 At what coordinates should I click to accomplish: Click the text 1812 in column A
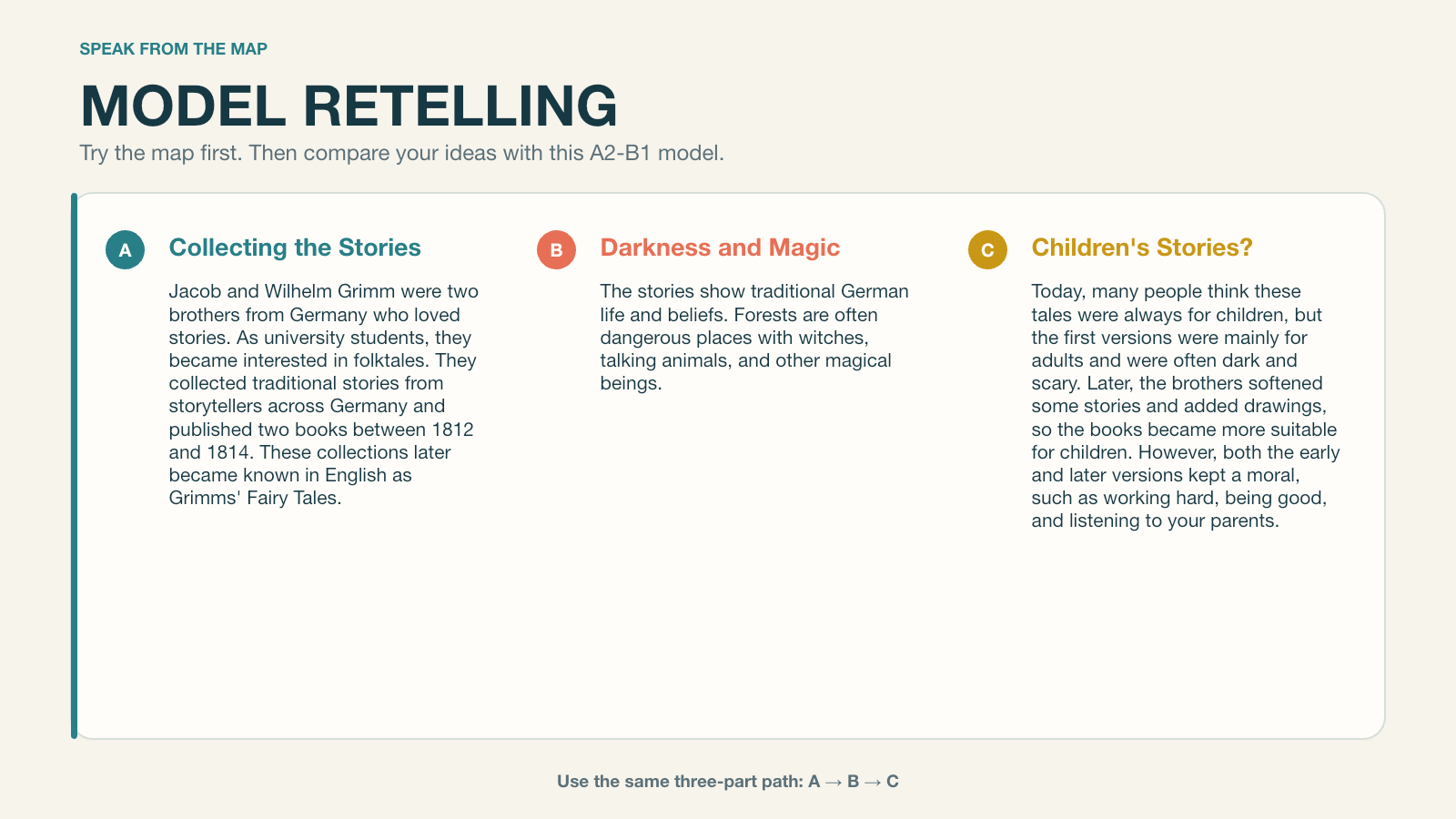(452, 430)
